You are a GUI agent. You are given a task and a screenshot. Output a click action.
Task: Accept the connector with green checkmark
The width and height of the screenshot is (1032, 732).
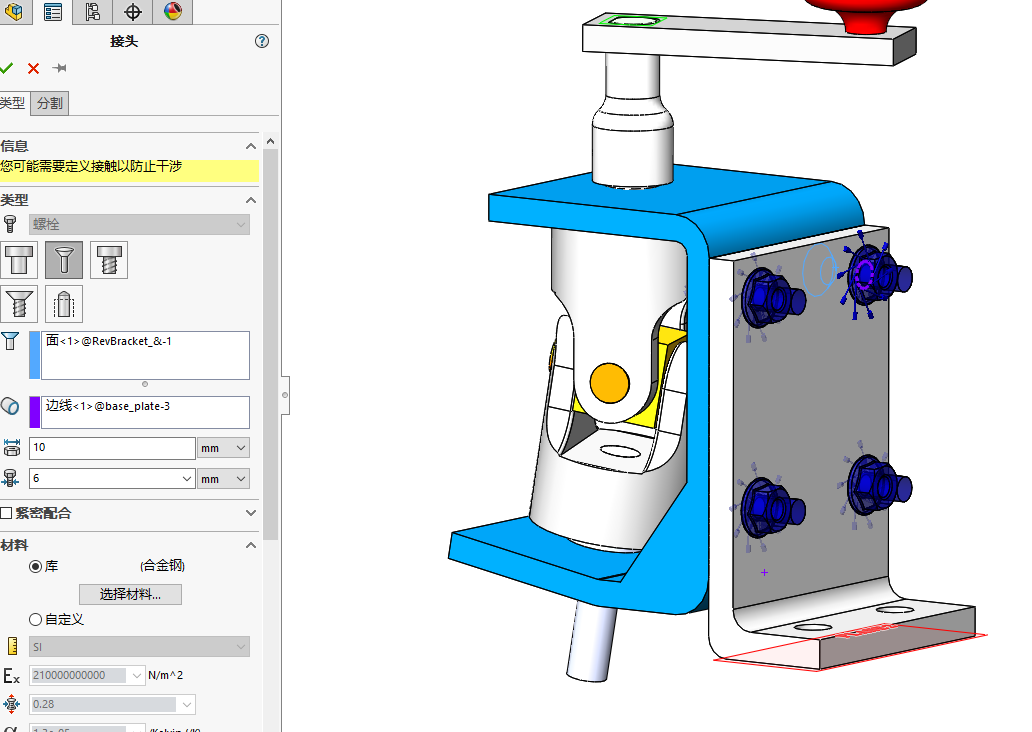[x=7, y=68]
